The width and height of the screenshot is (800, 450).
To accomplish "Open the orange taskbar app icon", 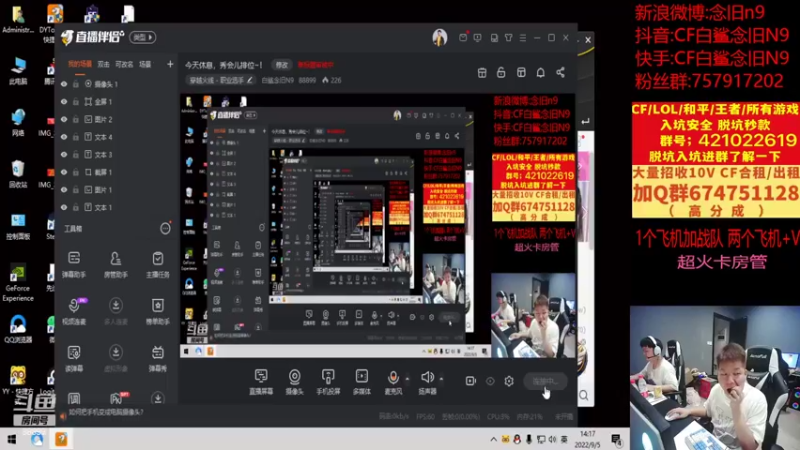I will click(61, 439).
